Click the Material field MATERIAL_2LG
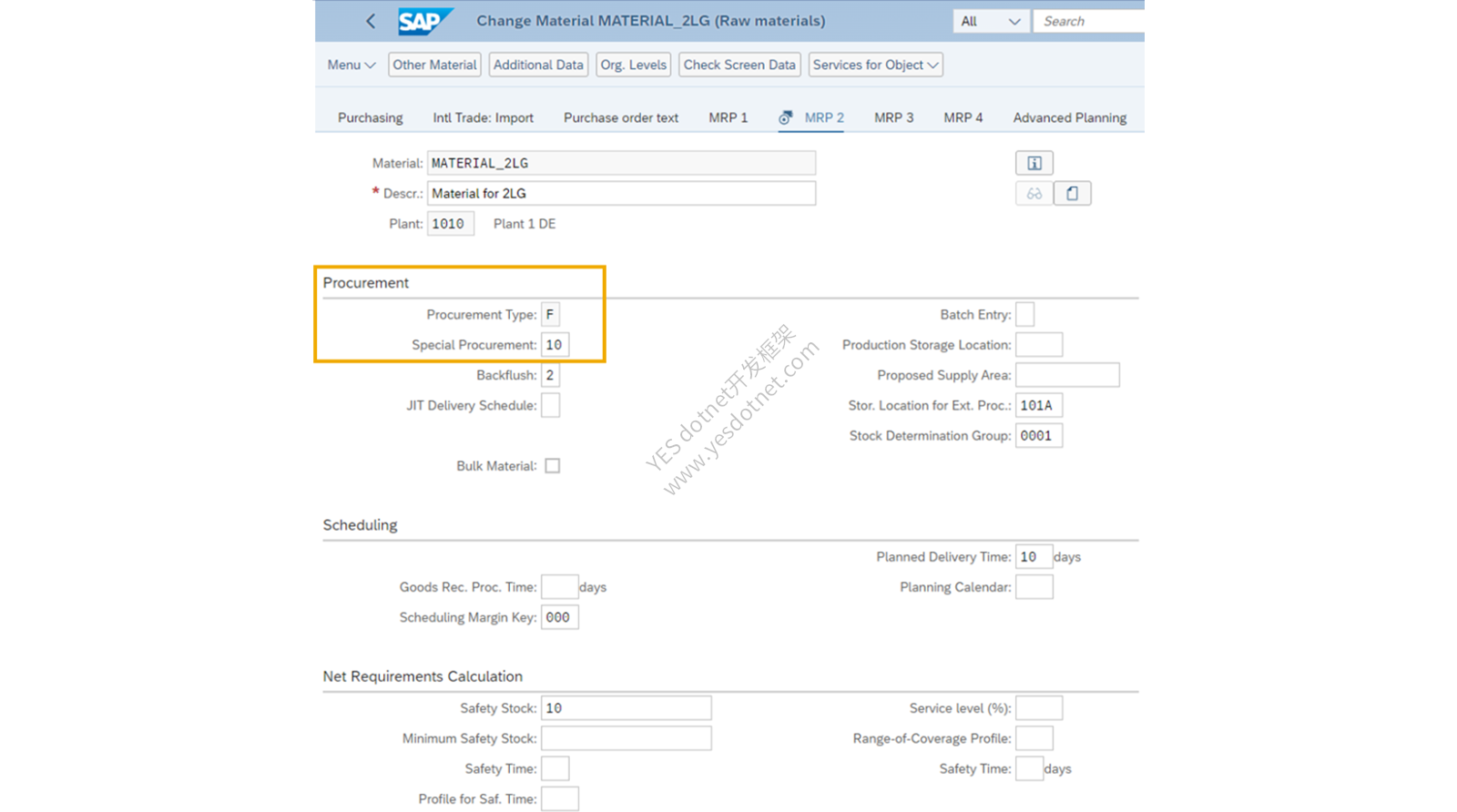Viewport: 1457px width, 812px height. click(621, 163)
